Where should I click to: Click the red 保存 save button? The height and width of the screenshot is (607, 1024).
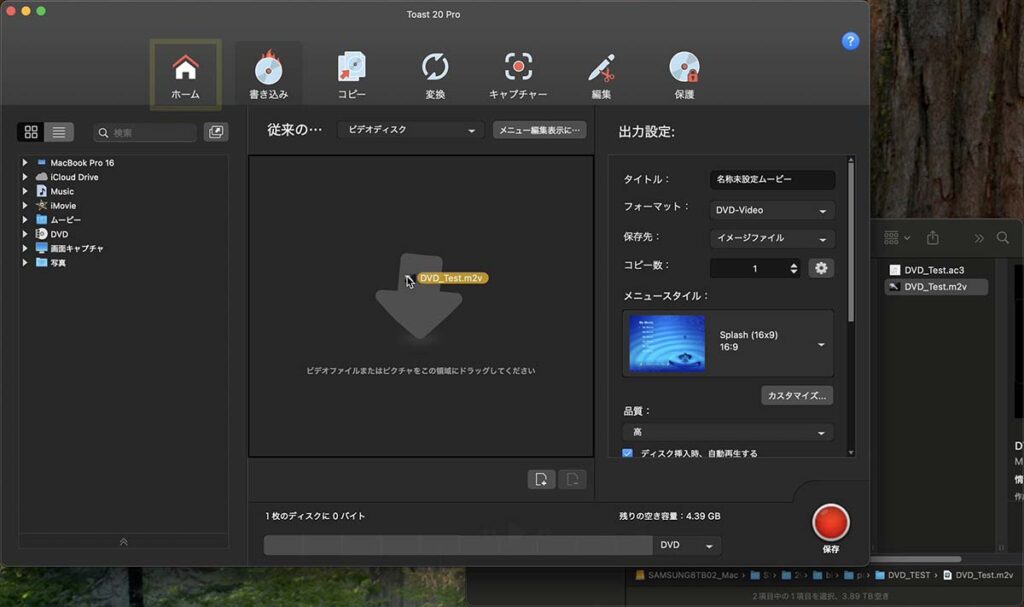(831, 523)
